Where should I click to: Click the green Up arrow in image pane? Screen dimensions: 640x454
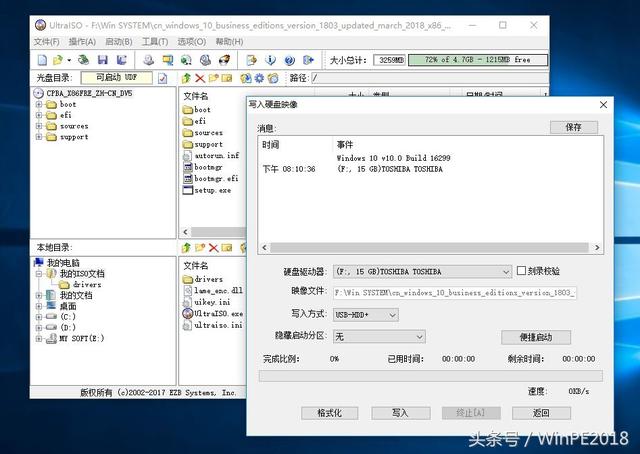[187, 78]
